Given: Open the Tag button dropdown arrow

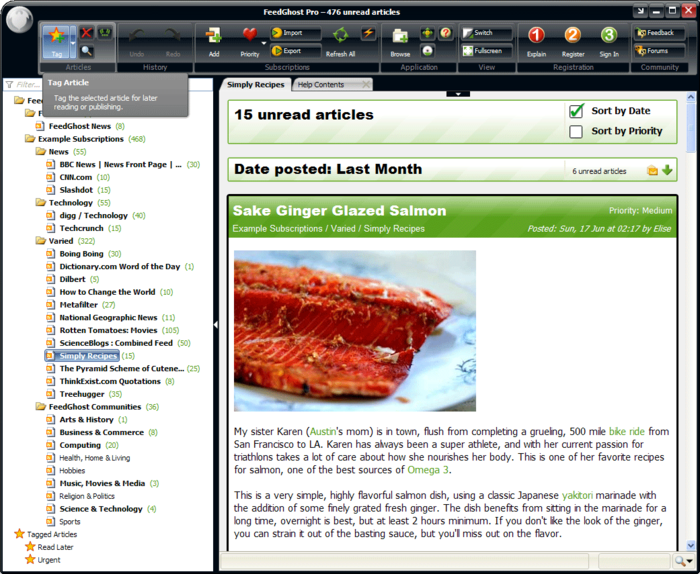Looking at the screenshot, I should click(73, 42).
